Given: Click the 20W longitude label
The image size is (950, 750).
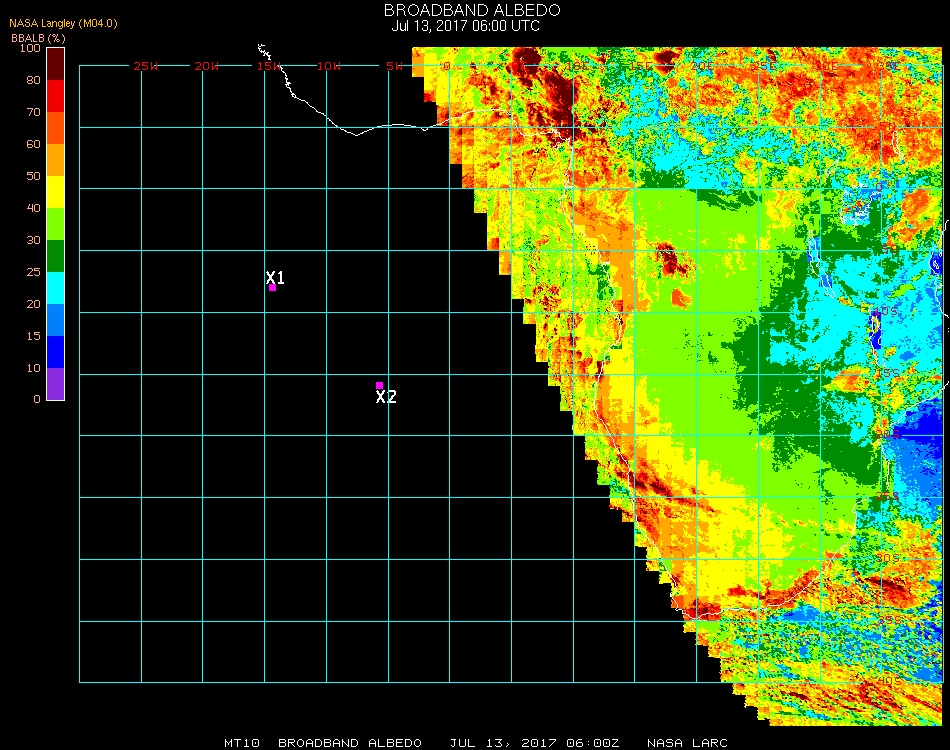Looking at the screenshot, I should 207,66.
